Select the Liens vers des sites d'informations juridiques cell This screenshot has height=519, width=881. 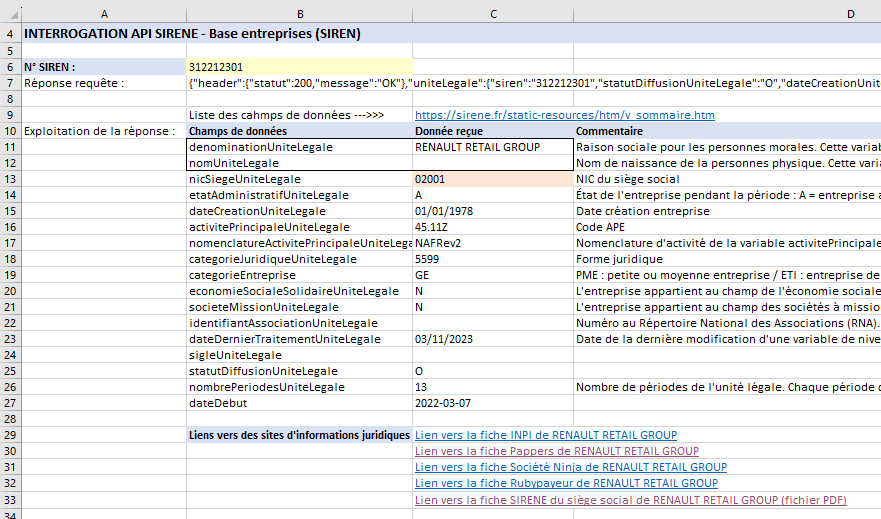[299, 435]
